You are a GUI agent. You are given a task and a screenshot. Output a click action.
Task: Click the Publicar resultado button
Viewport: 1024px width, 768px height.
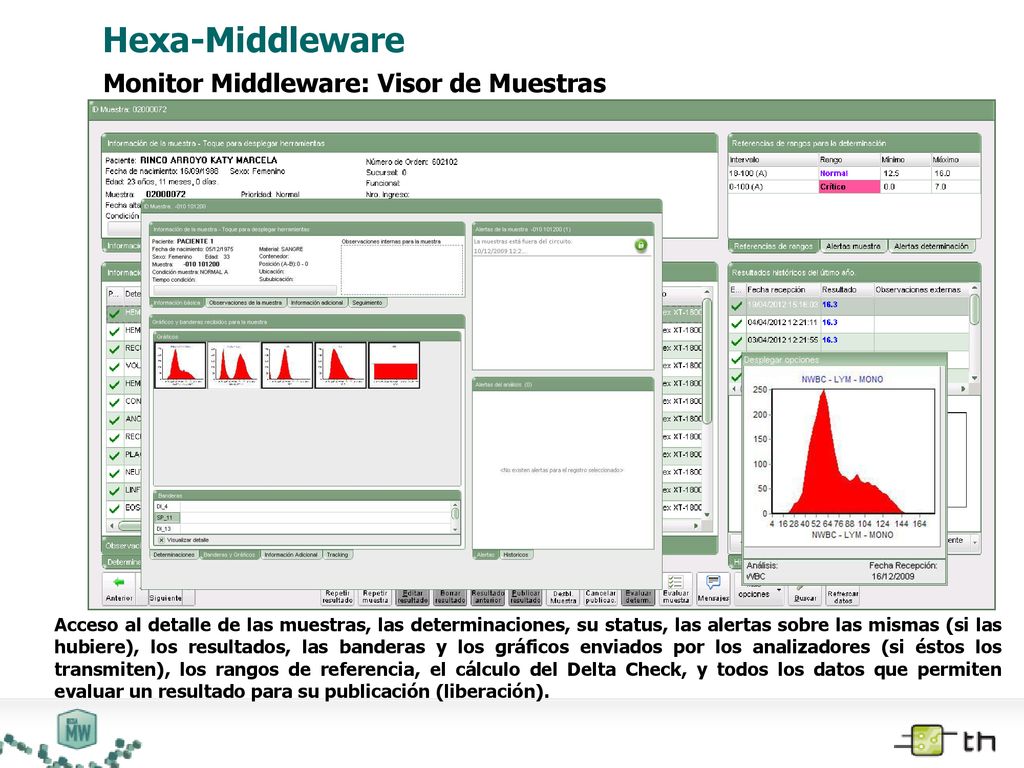pyautogui.click(x=525, y=596)
